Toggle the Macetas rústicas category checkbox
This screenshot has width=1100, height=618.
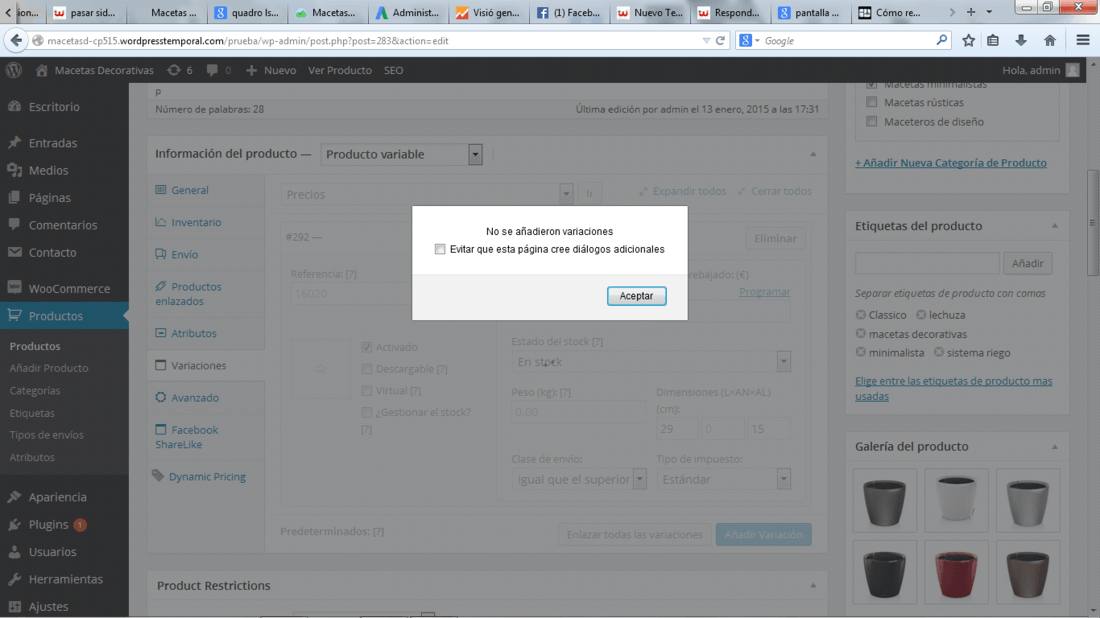871,102
